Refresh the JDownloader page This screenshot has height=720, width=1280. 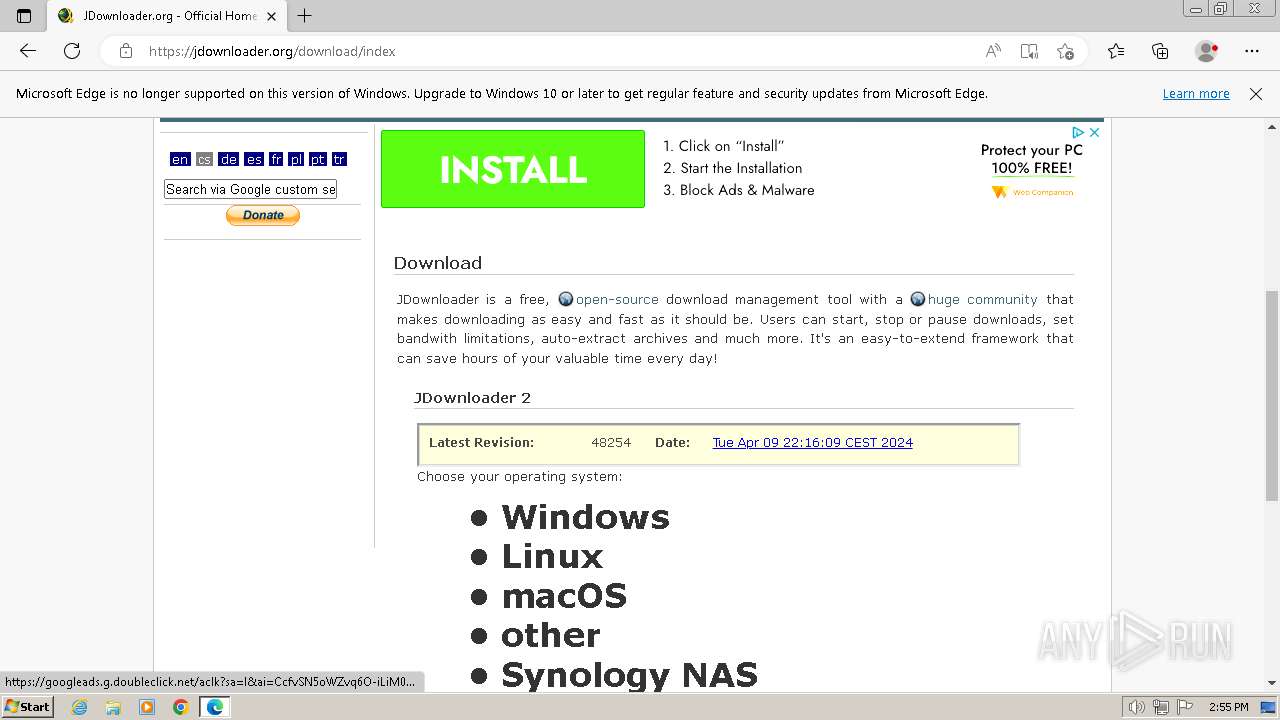(72, 51)
